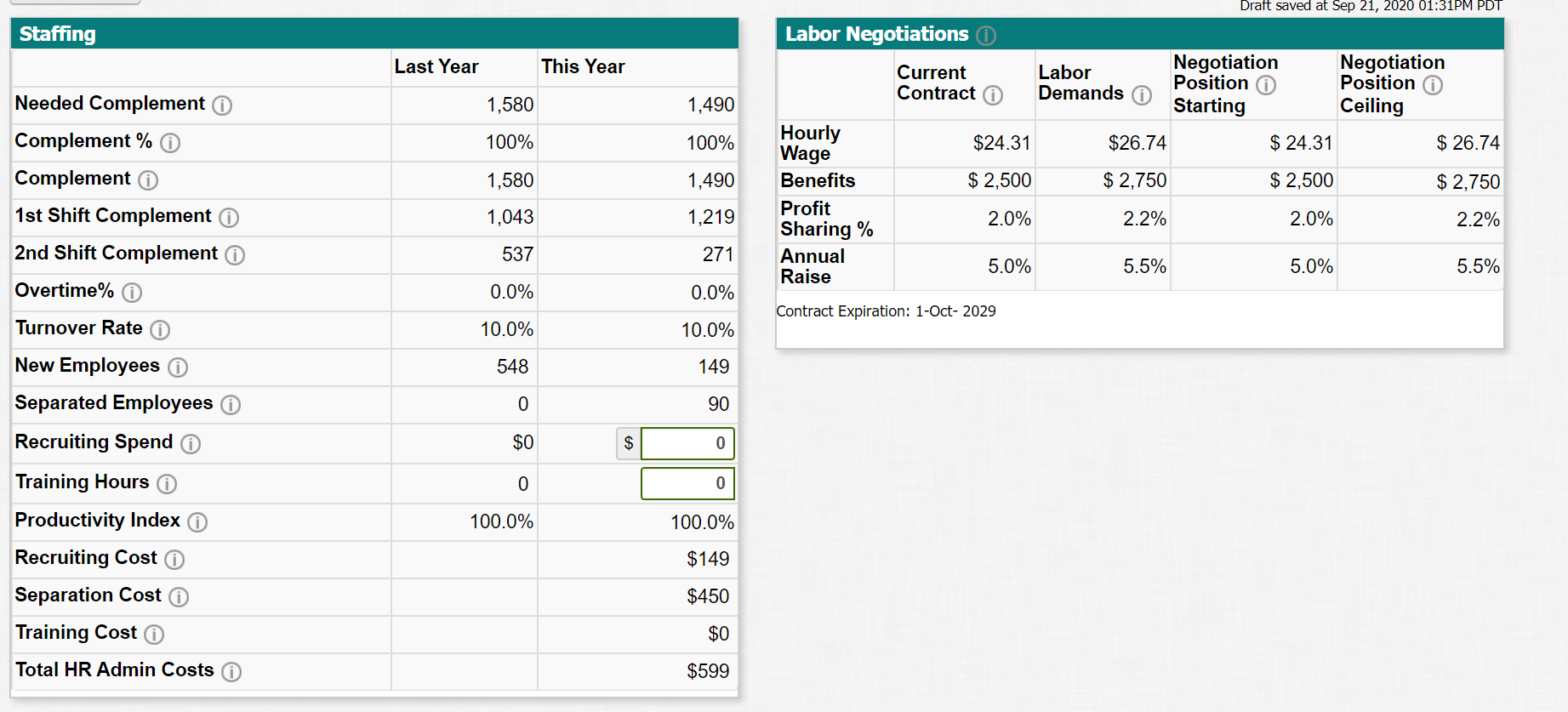This screenshot has height=712, width=1568.
Task: Open the Turnover Rate info icon
Action: tap(160, 330)
